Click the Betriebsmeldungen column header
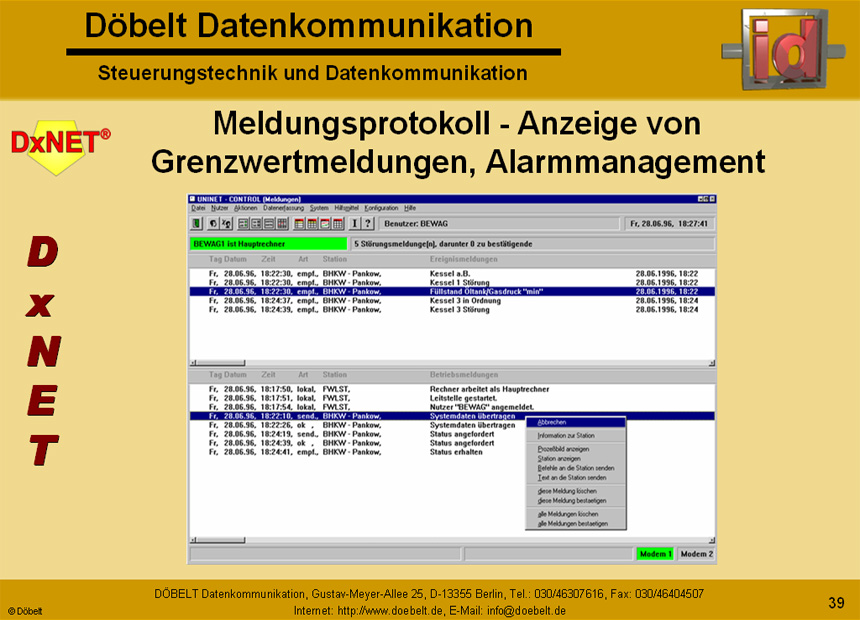This screenshot has height=620, width=860. pos(463,375)
